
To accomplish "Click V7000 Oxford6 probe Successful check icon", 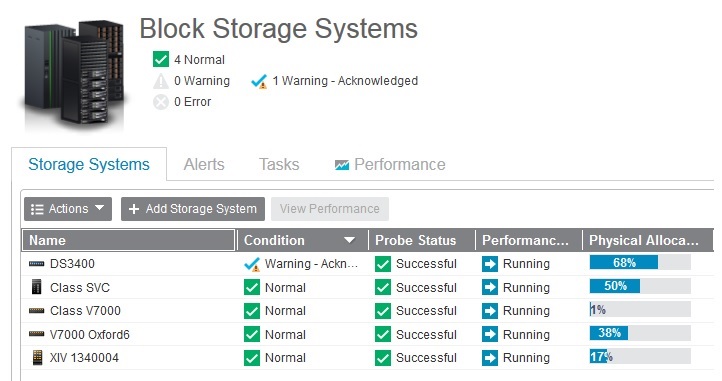I will [x=383, y=334].
